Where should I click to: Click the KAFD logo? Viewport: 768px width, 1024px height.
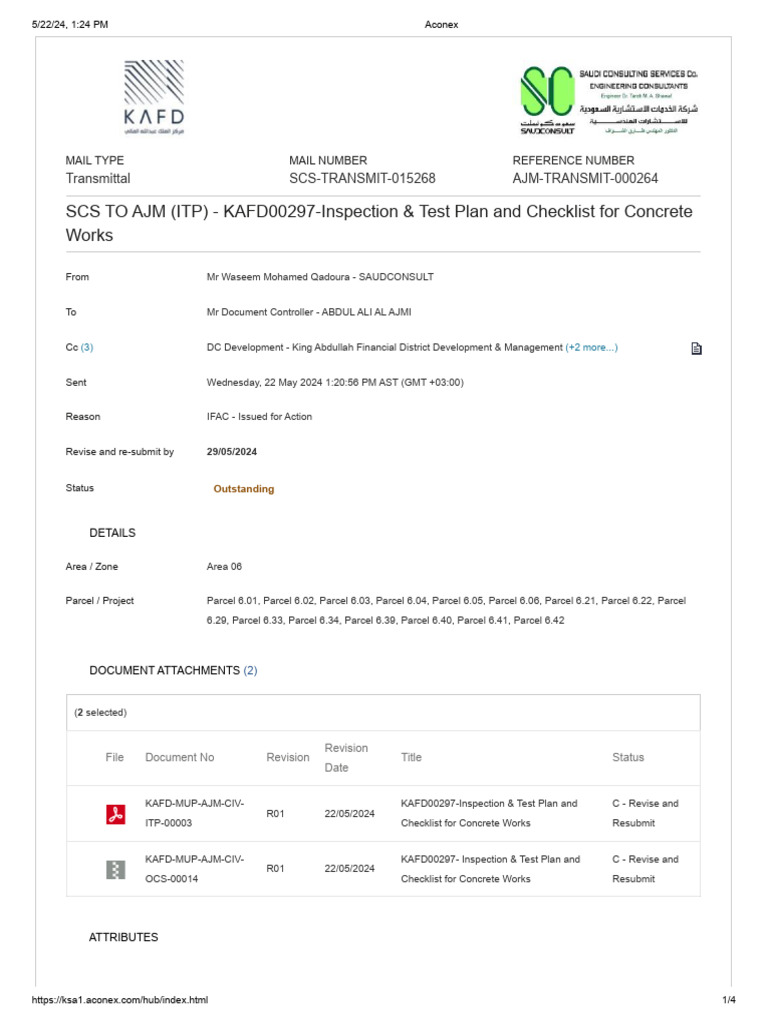point(154,97)
